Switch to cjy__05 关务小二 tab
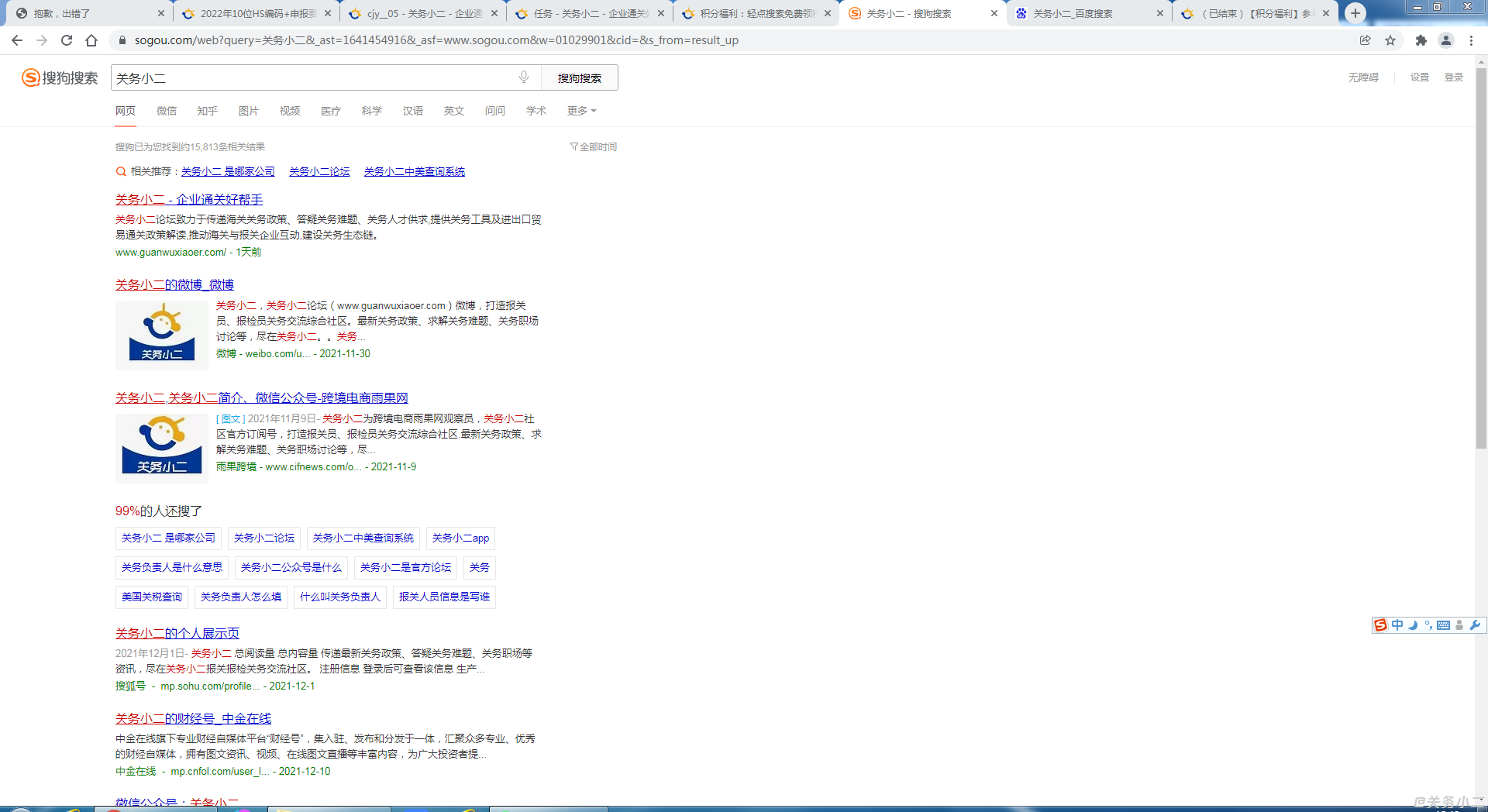Image resolution: width=1488 pixels, height=812 pixels. (x=423, y=13)
